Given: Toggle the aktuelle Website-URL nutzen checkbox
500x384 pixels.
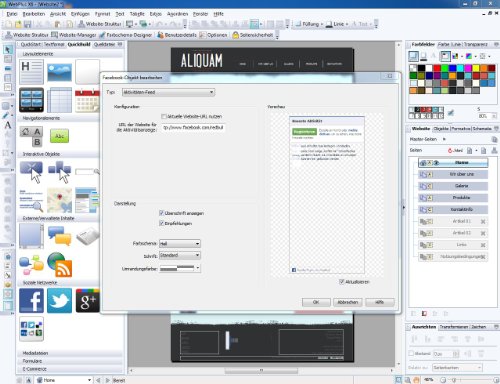Looking at the screenshot, I should [x=164, y=116].
